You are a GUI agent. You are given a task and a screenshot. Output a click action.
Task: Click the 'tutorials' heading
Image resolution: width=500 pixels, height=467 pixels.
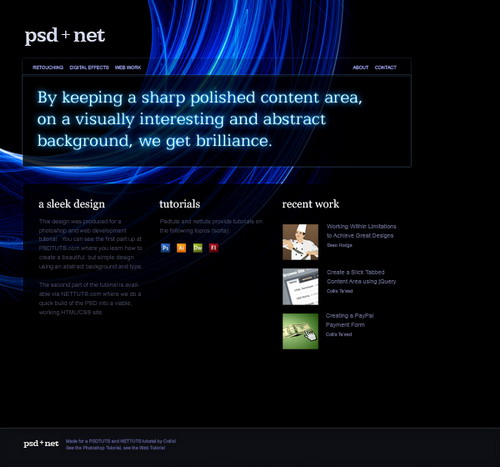coord(180,204)
